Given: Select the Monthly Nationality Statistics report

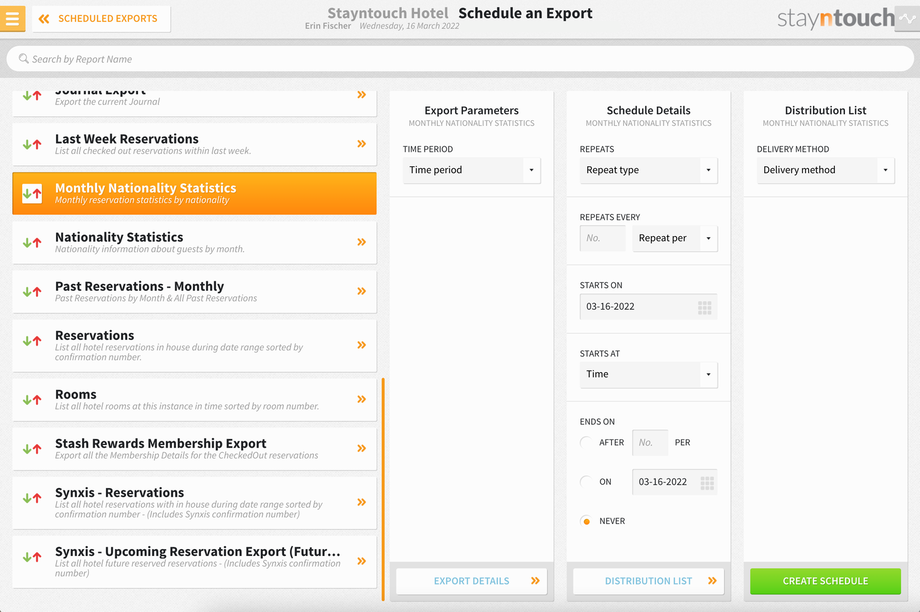Looking at the screenshot, I should point(194,193).
